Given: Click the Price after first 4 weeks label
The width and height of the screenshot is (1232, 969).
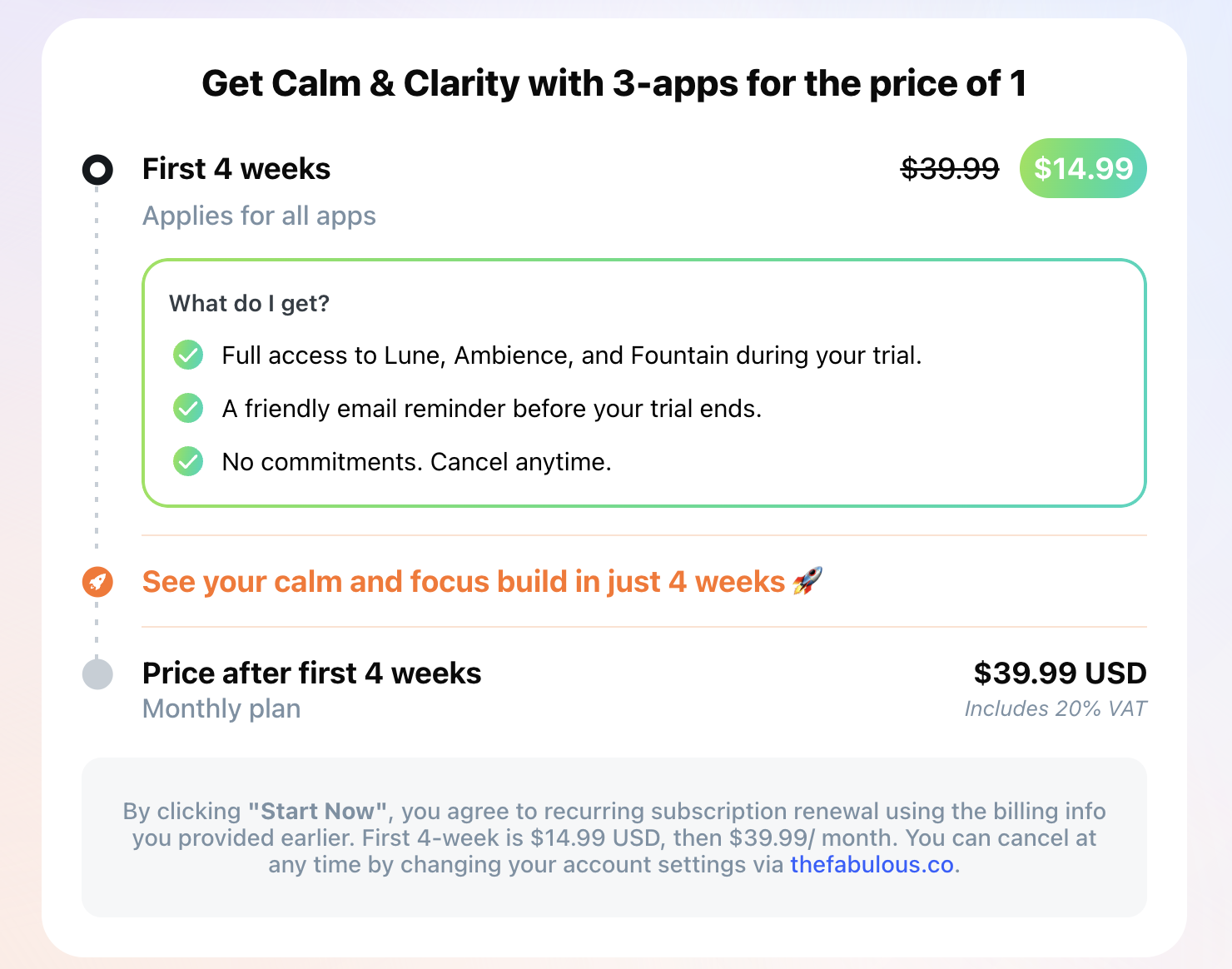Looking at the screenshot, I should (x=311, y=673).
